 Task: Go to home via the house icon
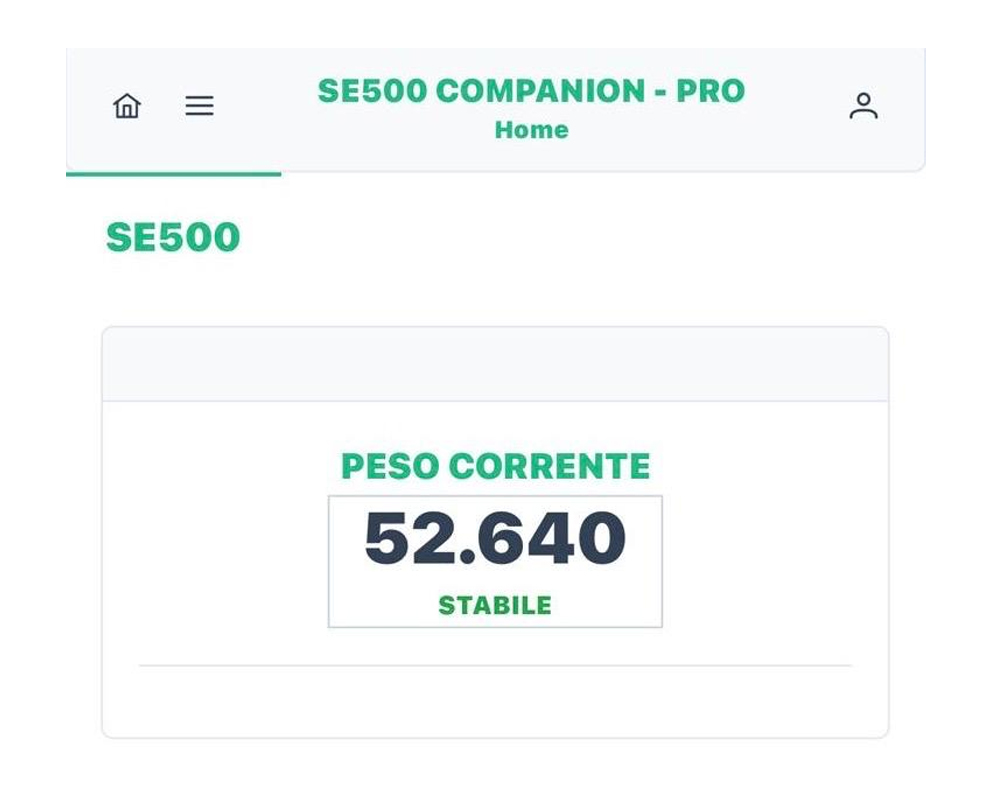[127, 106]
